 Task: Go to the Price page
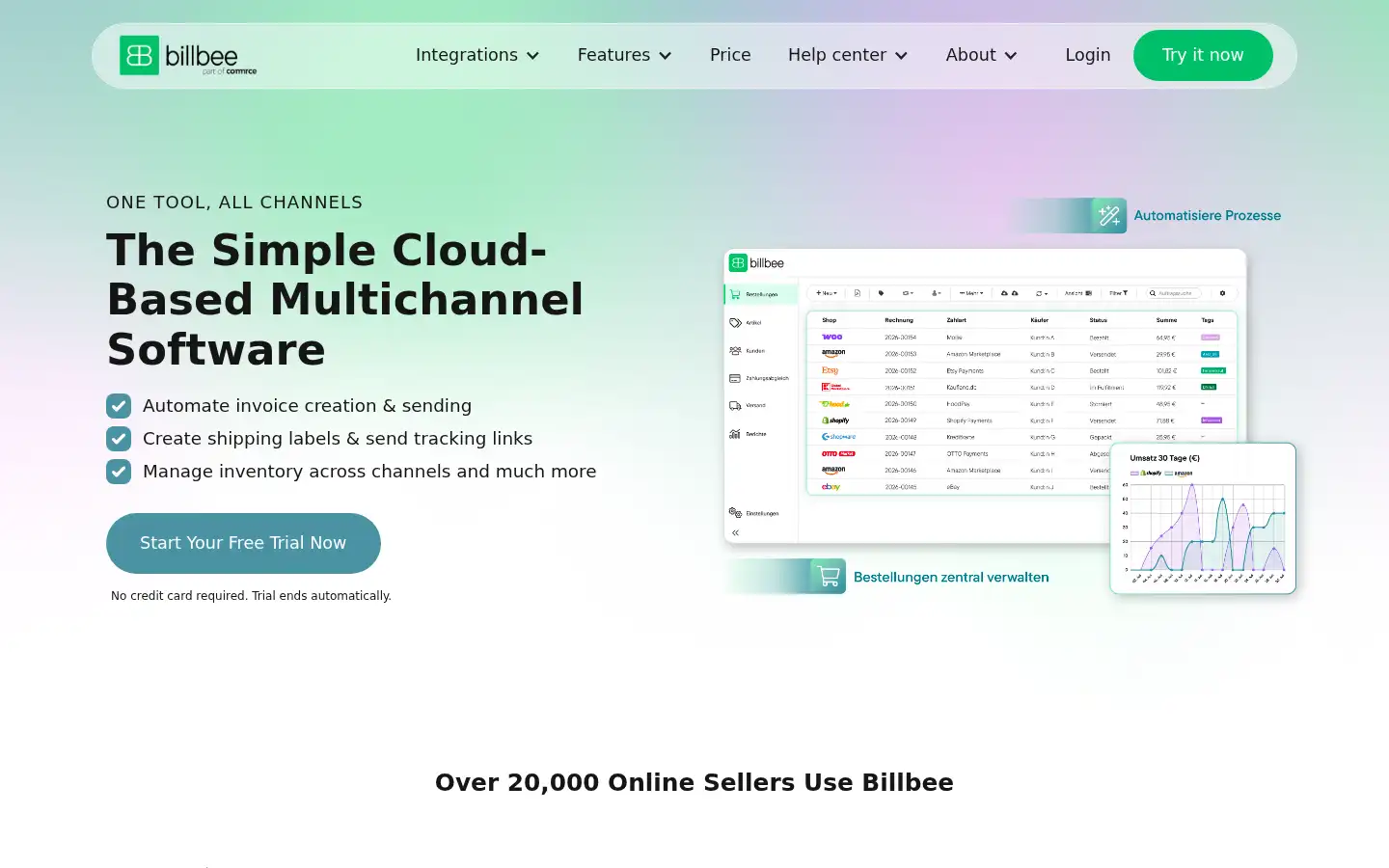(730, 55)
